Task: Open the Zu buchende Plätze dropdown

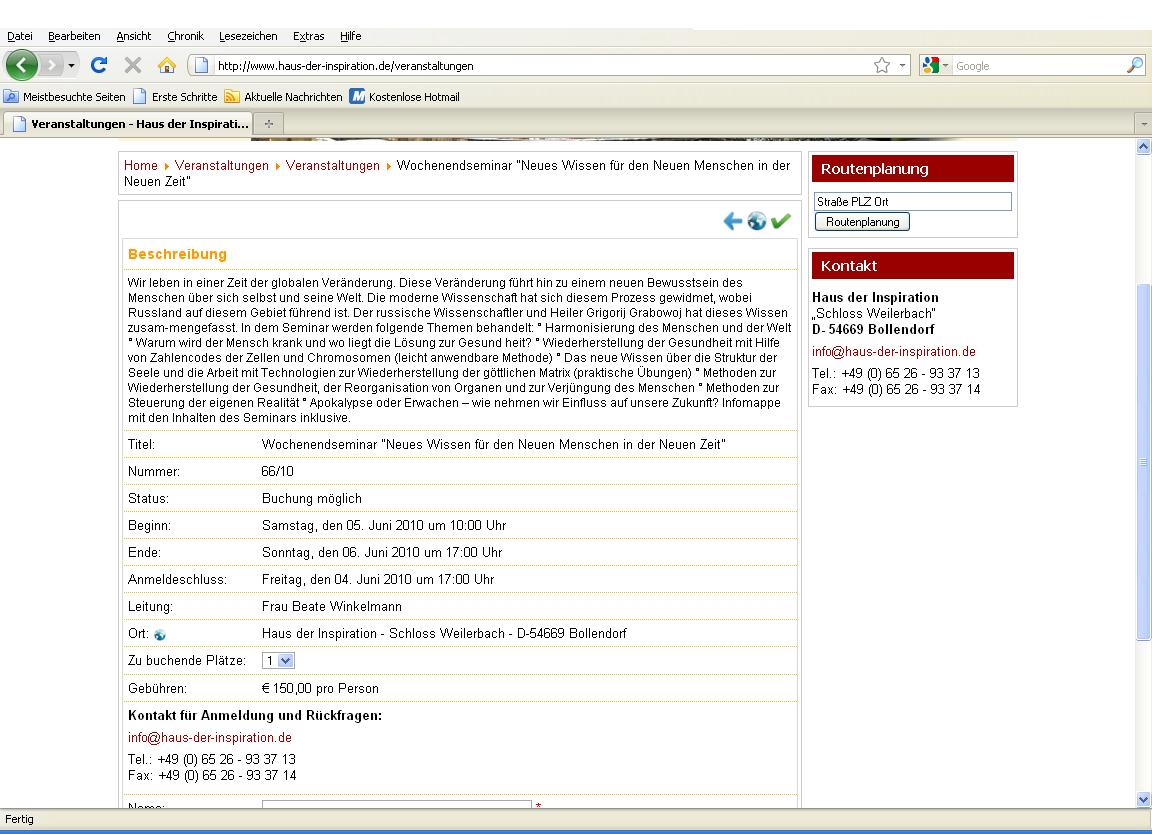Action: click(x=278, y=661)
